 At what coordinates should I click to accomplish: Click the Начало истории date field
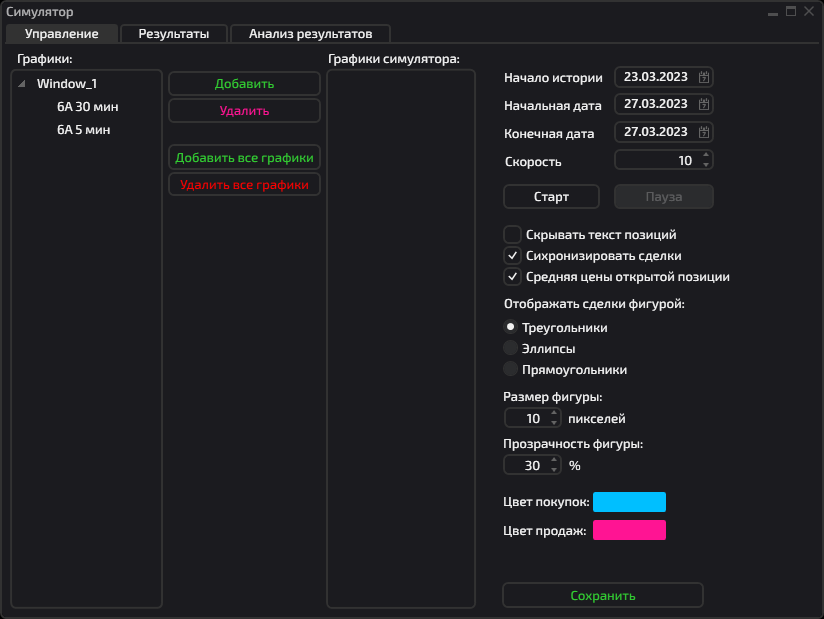(x=664, y=77)
